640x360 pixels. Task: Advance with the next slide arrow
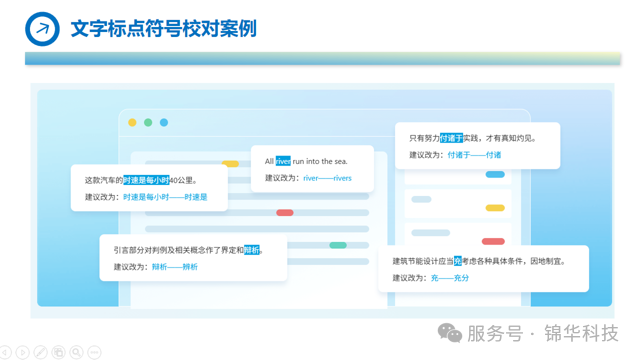click(22, 352)
